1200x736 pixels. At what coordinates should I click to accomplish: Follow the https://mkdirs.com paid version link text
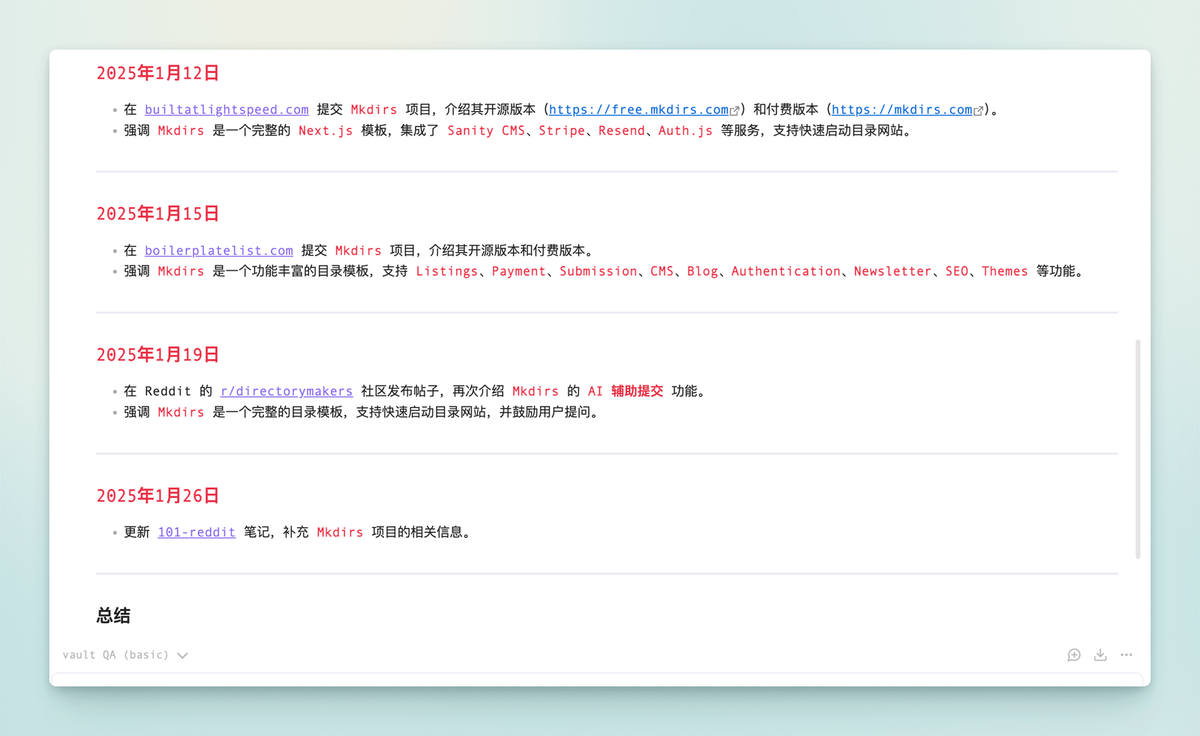[901, 110]
